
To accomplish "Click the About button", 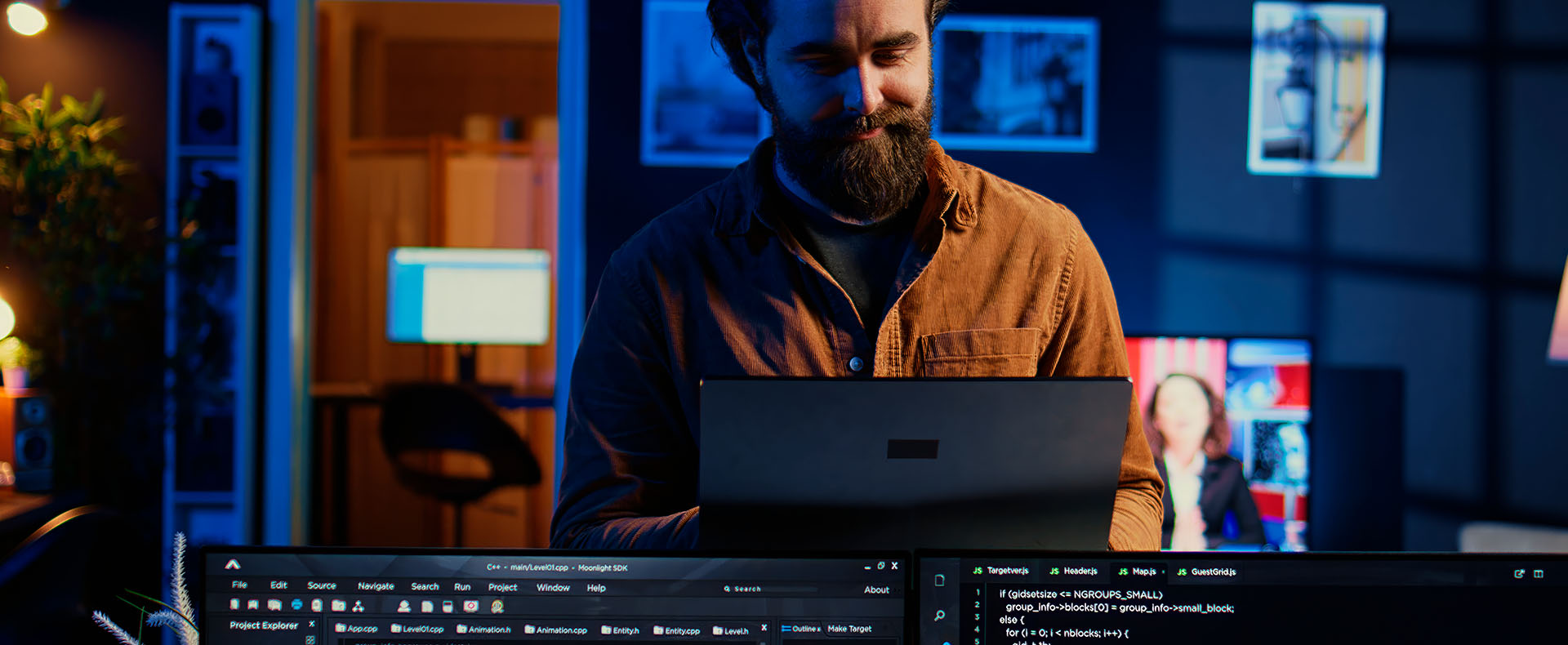I will click(876, 589).
